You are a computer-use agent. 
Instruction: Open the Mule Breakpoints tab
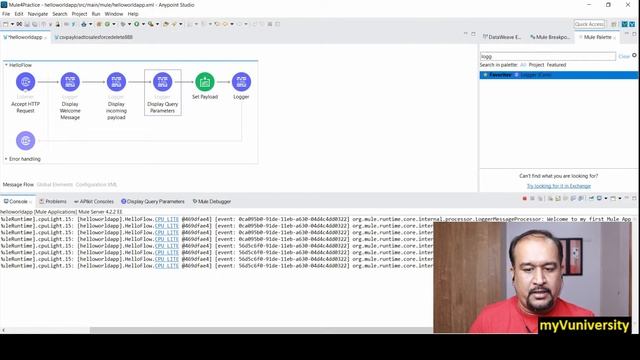click(550, 37)
